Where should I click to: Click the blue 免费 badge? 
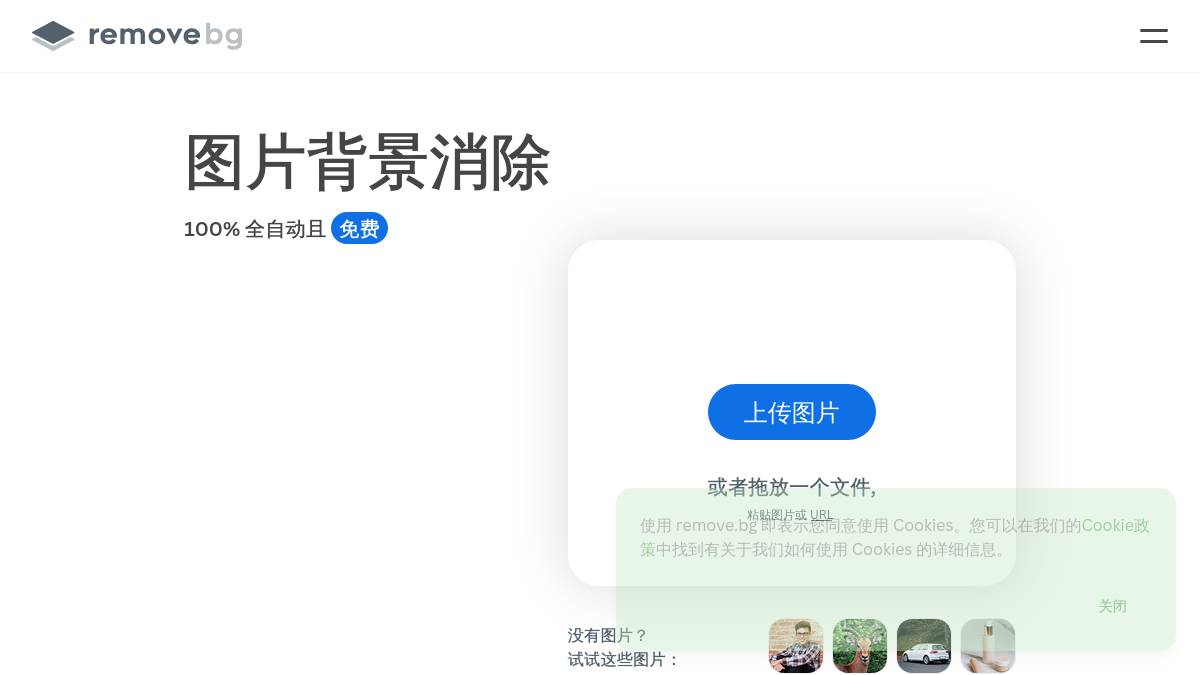[359, 229]
